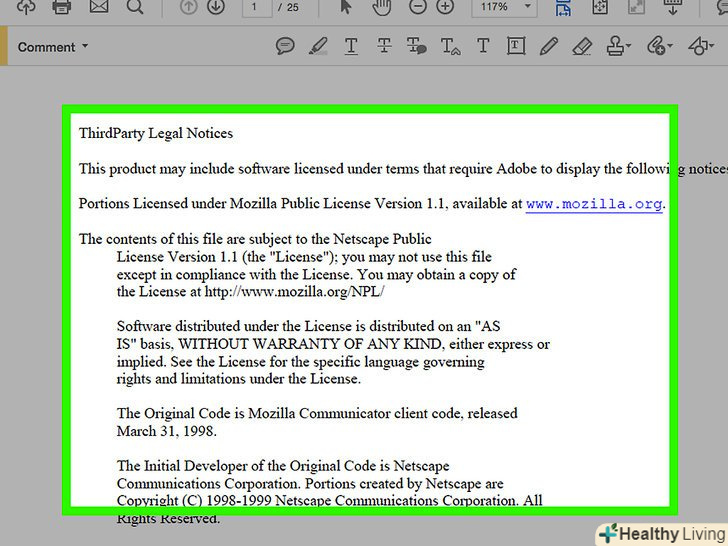The height and width of the screenshot is (546, 728).
Task: Select the eraser tool
Action: (x=582, y=46)
